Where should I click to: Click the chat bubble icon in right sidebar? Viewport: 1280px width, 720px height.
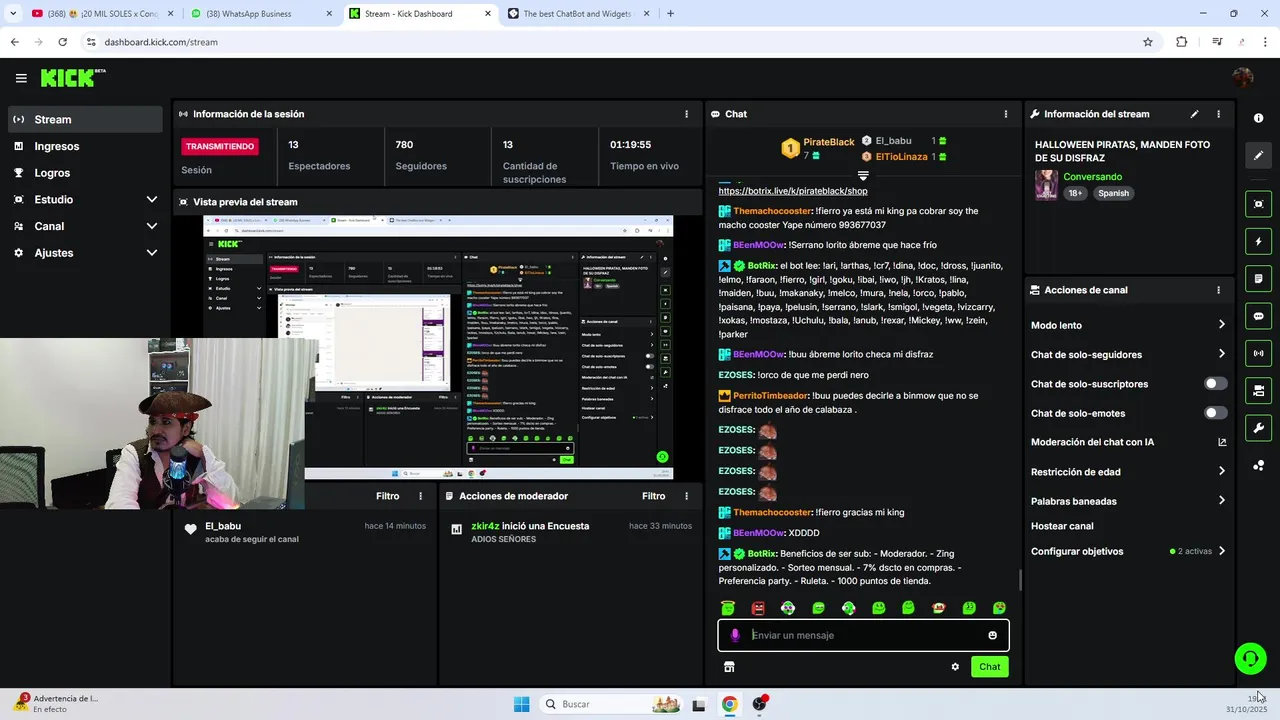pos(1258,316)
